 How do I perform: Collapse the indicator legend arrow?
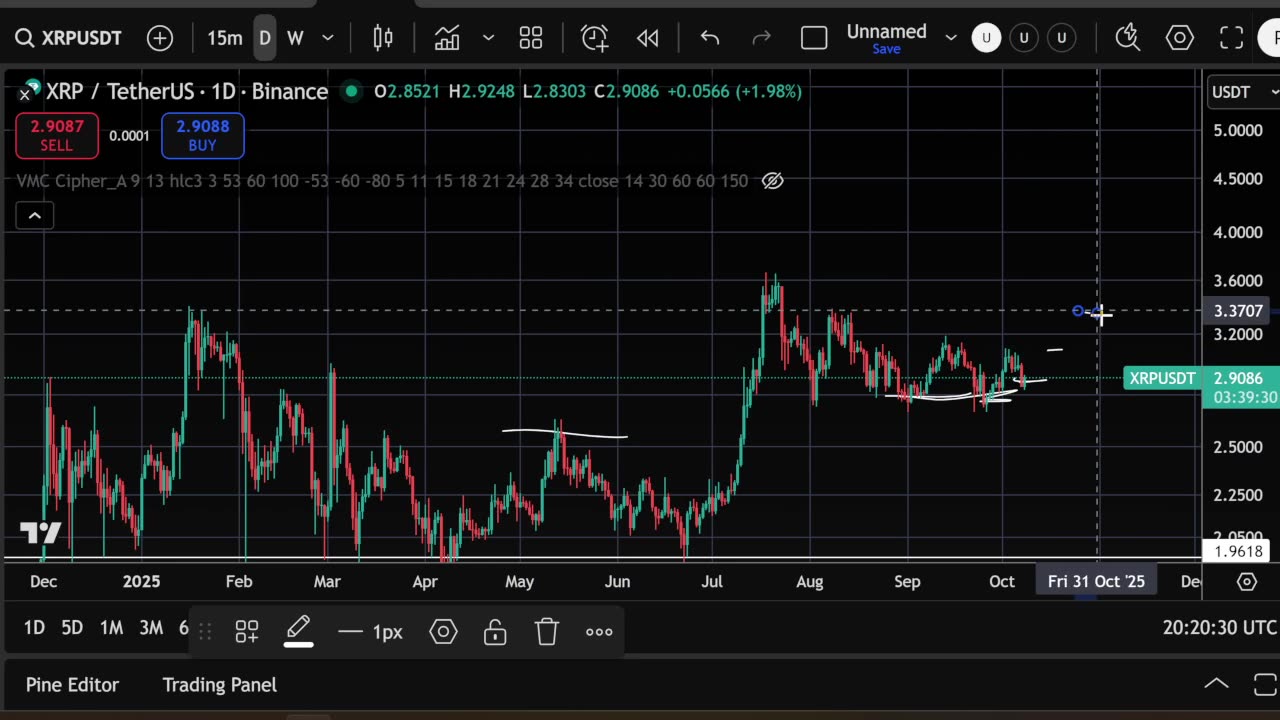pyautogui.click(x=34, y=215)
